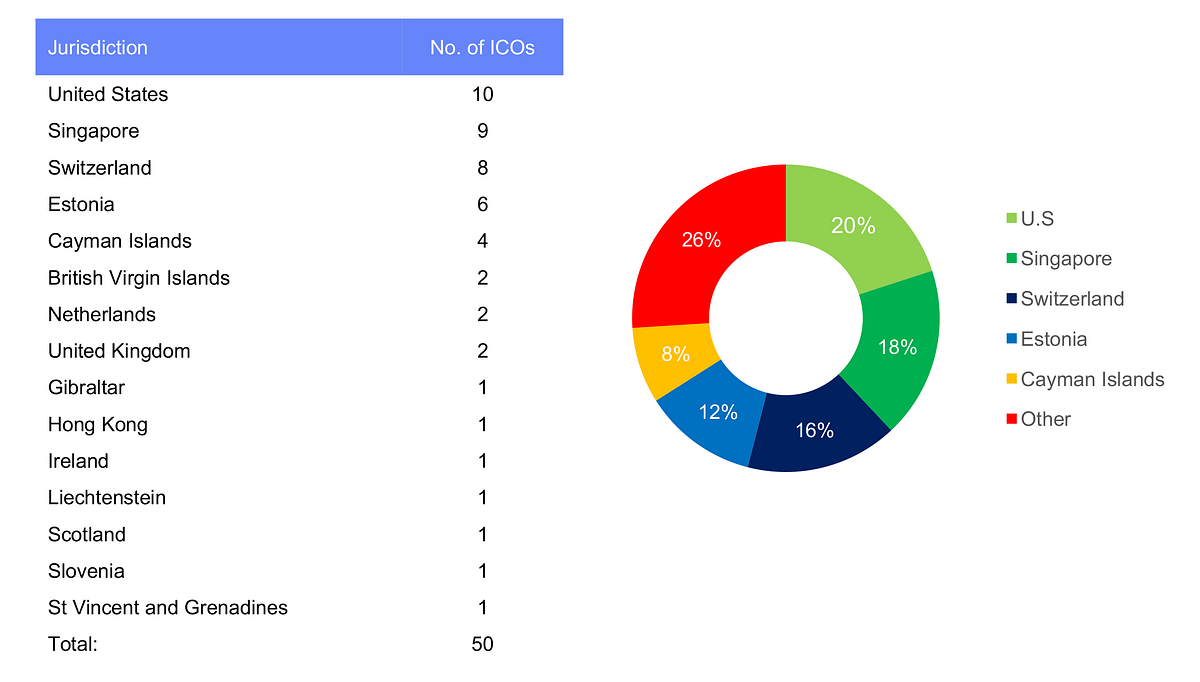Click the Switzerland legend color swatch
Image resolution: width=1200 pixels, height=682 pixels.
[1012, 299]
